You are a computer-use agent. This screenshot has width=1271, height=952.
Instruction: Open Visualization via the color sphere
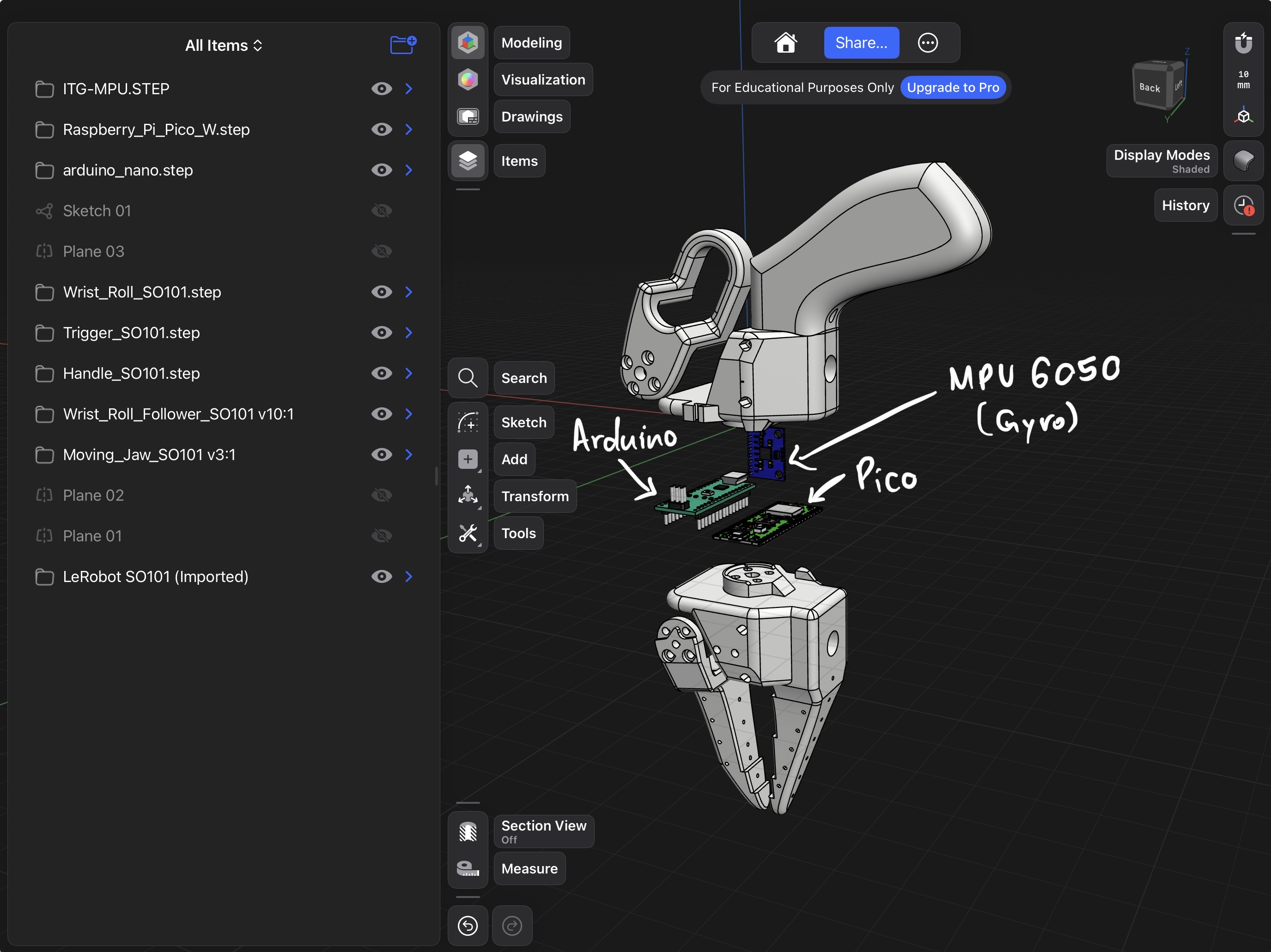point(468,79)
